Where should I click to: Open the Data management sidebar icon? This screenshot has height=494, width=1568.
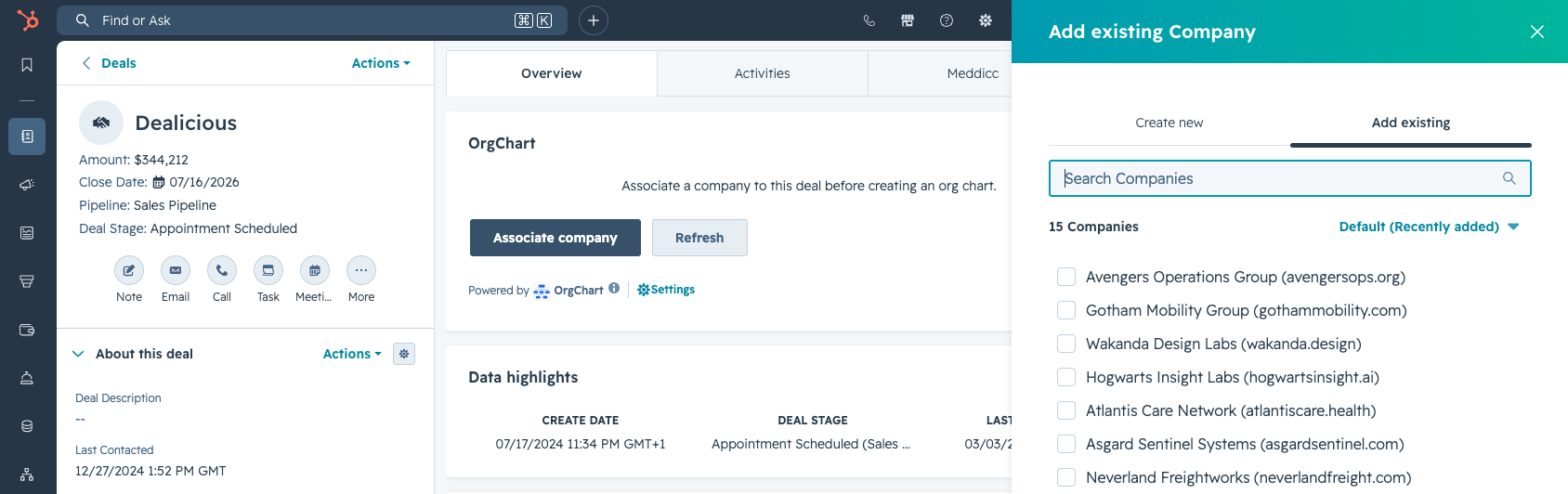point(27,426)
